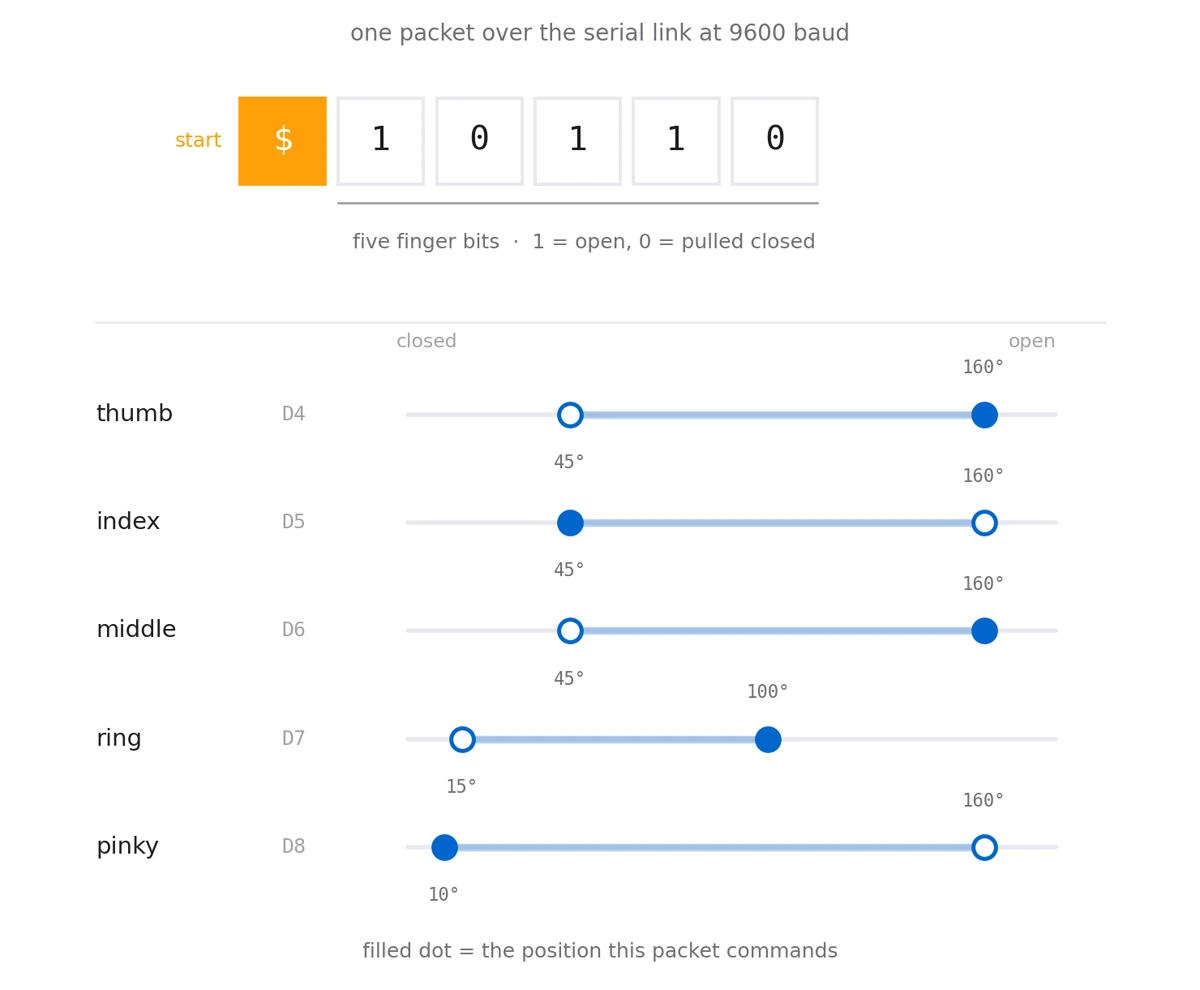Click the orange start label

pos(198,141)
